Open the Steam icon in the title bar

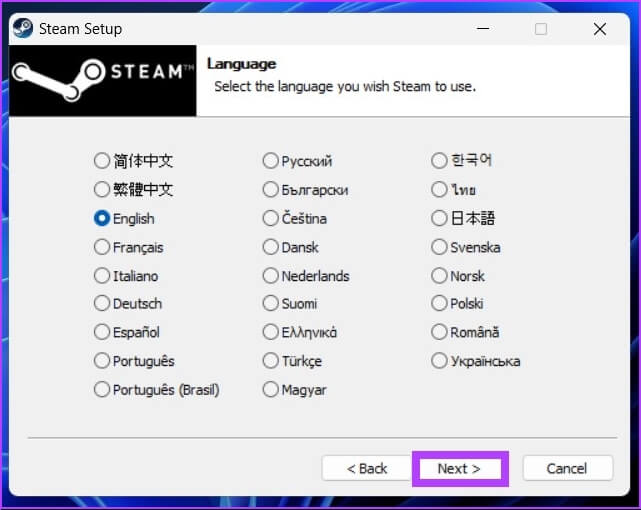click(23, 29)
